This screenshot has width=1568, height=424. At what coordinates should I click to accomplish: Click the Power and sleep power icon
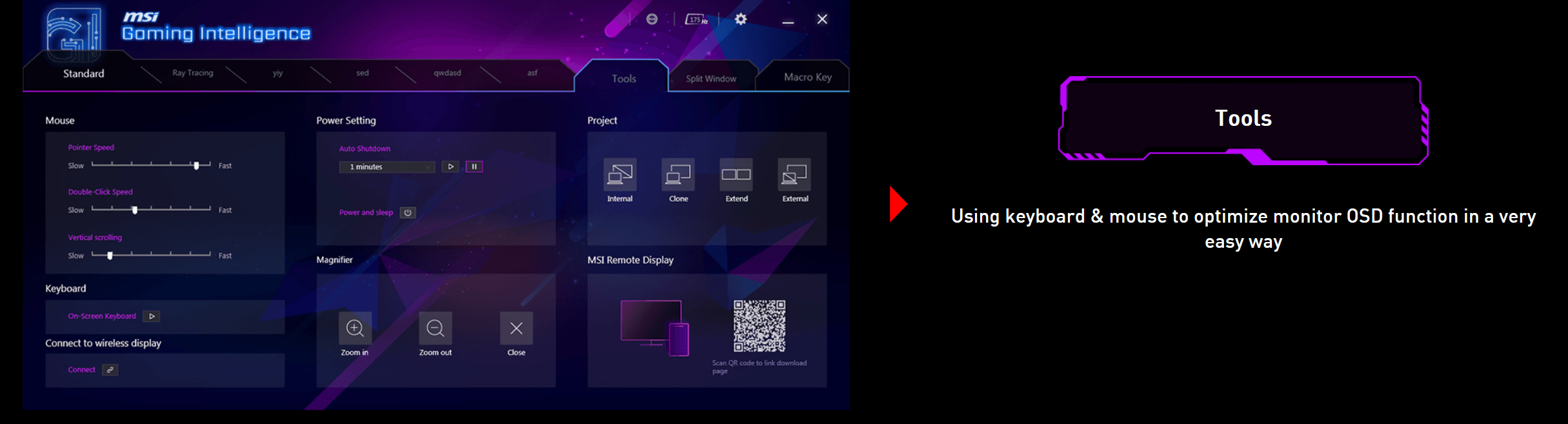tap(408, 212)
